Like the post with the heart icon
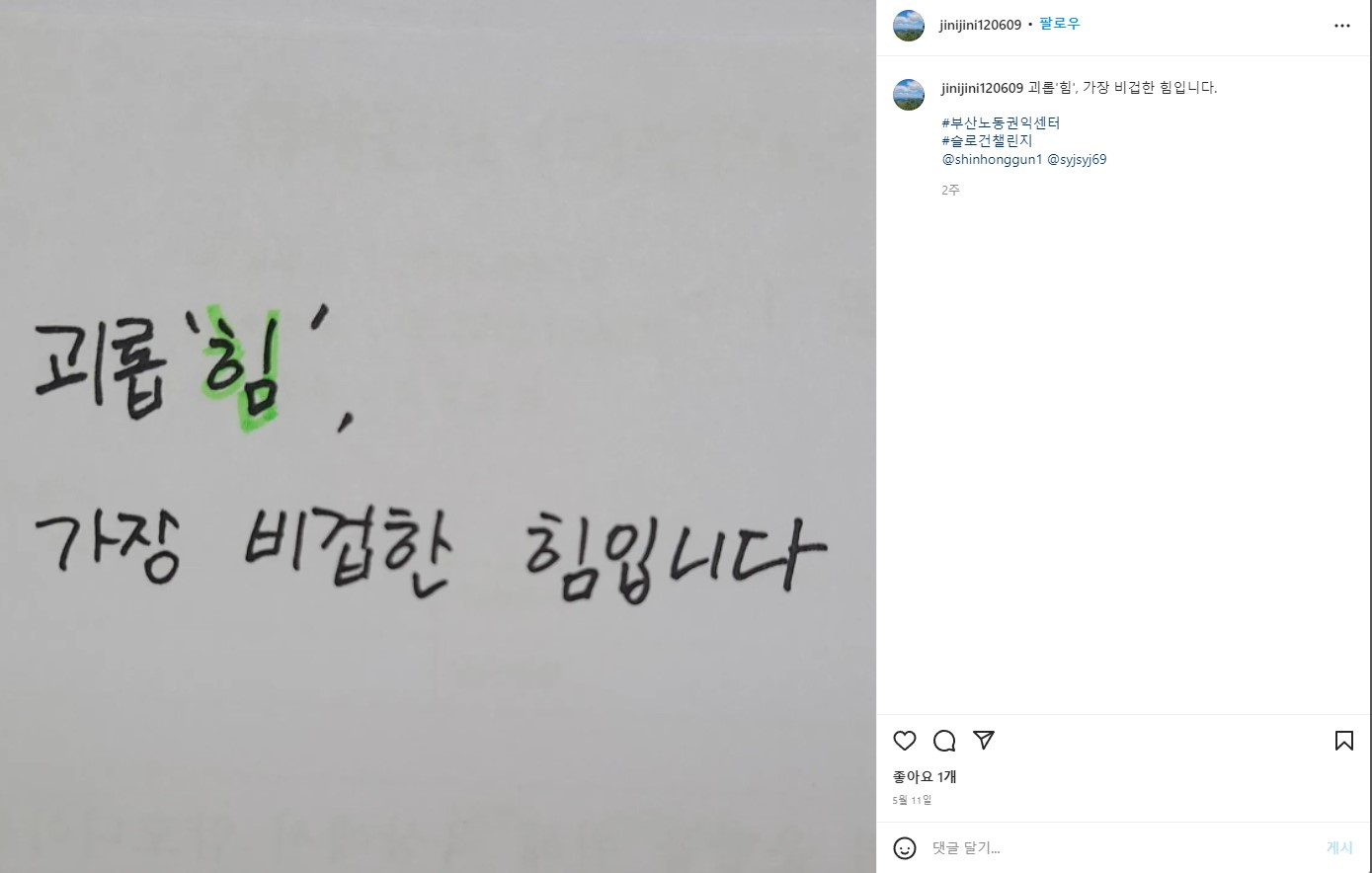The height and width of the screenshot is (873, 1372). (905, 741)
